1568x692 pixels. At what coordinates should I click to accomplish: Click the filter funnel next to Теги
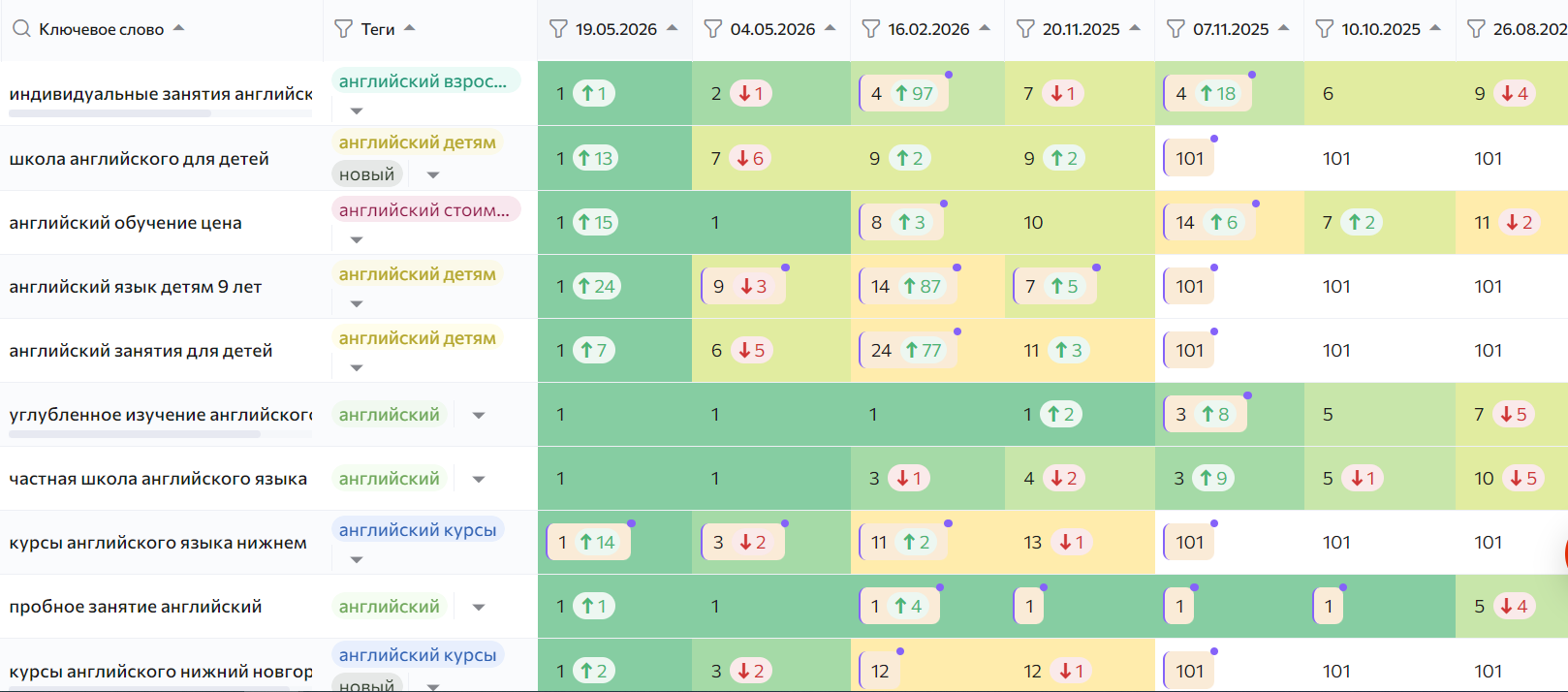coord(343,29)
